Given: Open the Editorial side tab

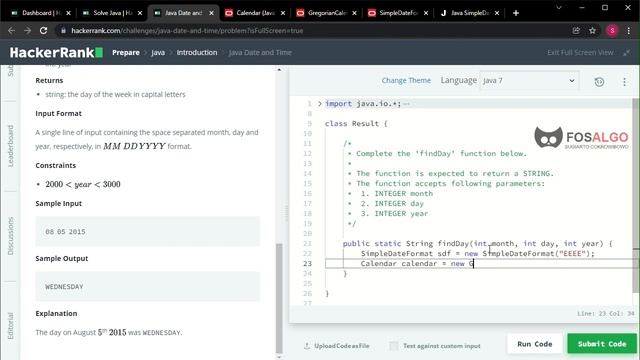Looking at the screenshot, I should (x=11, y=326).
